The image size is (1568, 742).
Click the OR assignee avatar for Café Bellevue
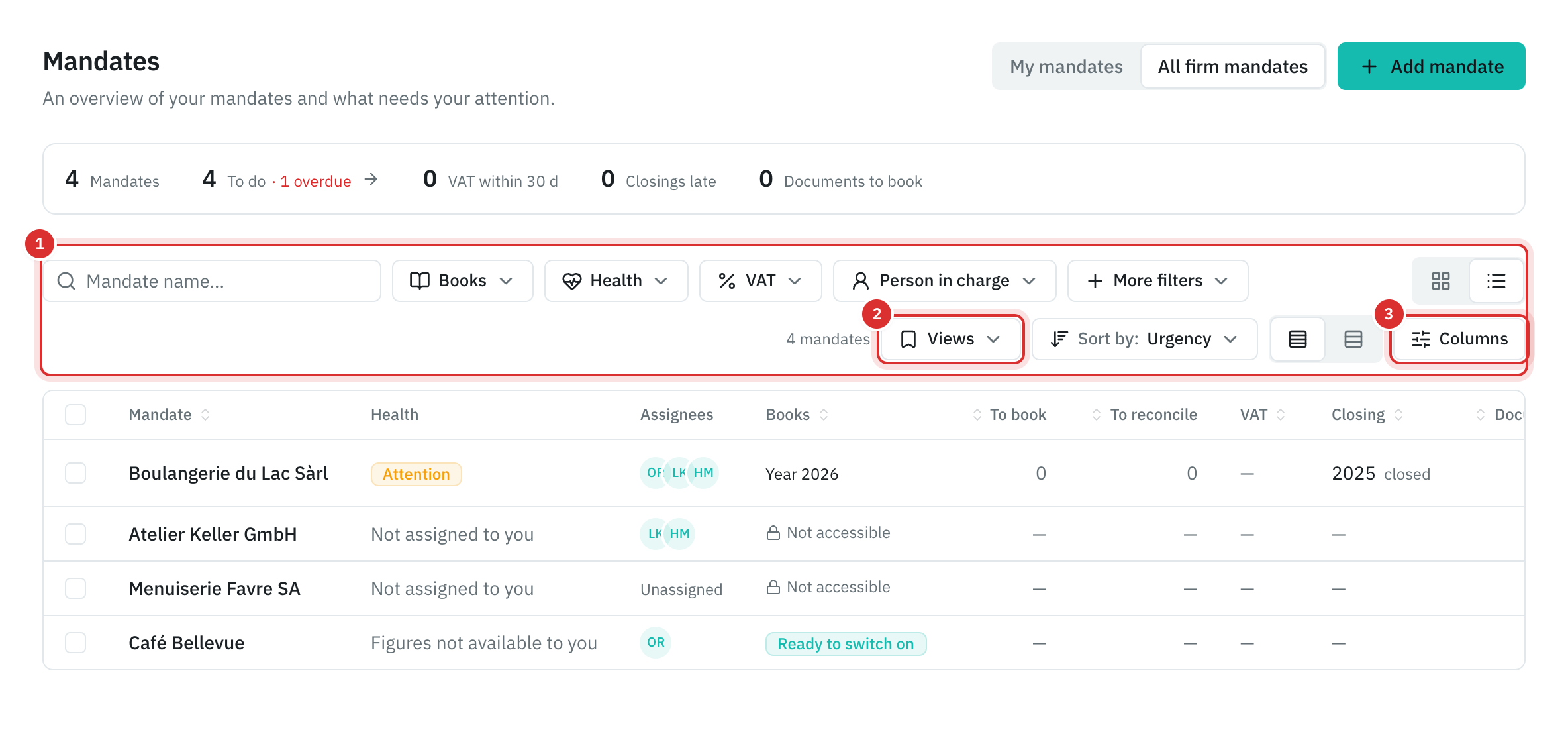coord(656,643)
